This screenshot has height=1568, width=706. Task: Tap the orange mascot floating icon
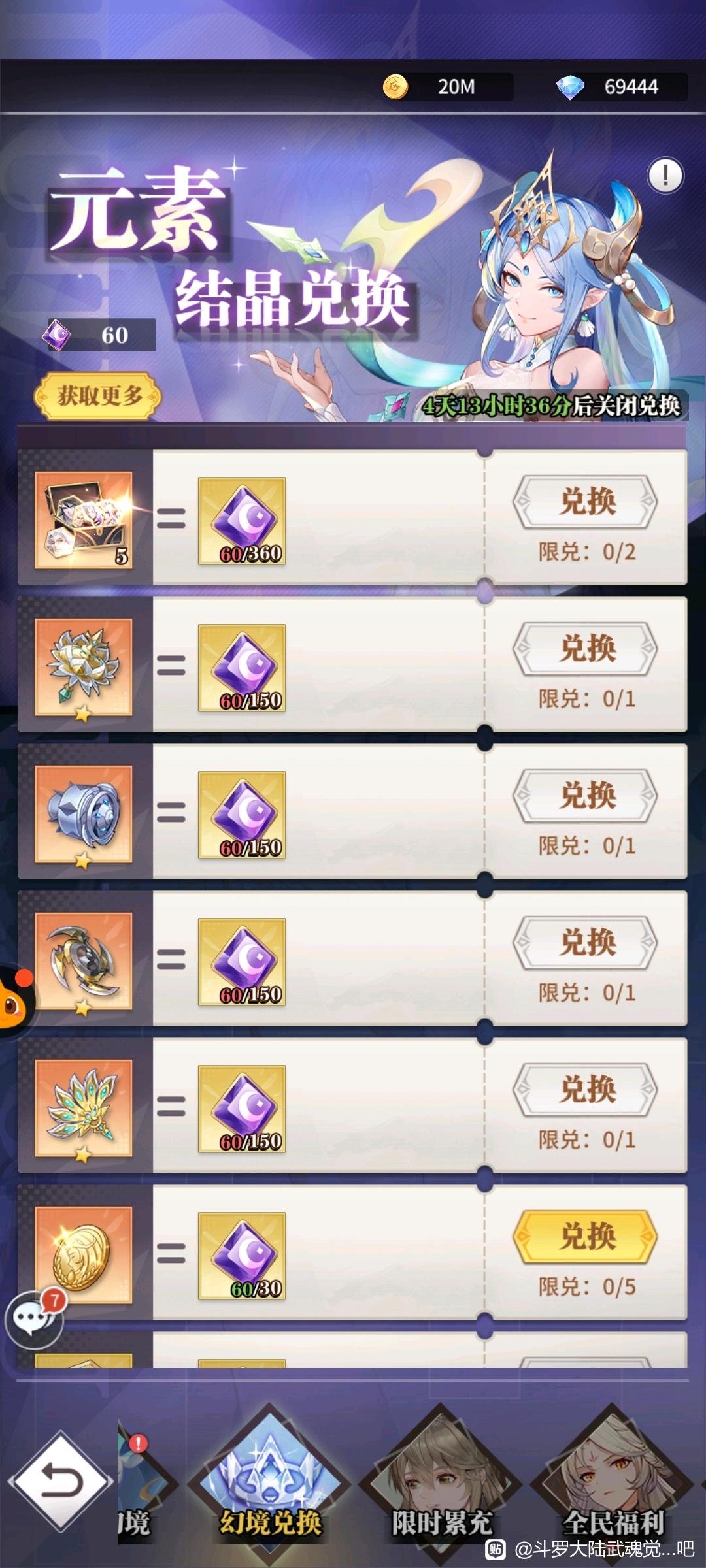(x=16, y=1000)
